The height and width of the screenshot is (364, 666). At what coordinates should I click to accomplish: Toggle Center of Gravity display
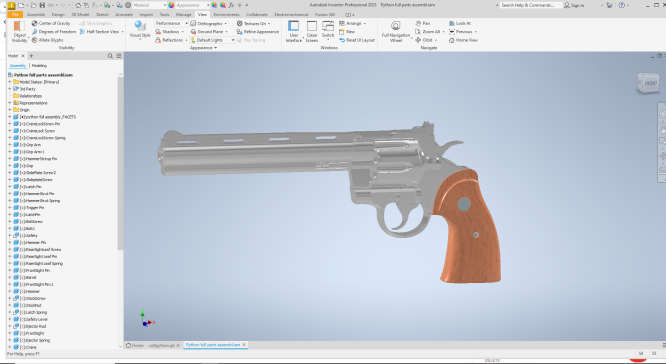tap(51, 23)
